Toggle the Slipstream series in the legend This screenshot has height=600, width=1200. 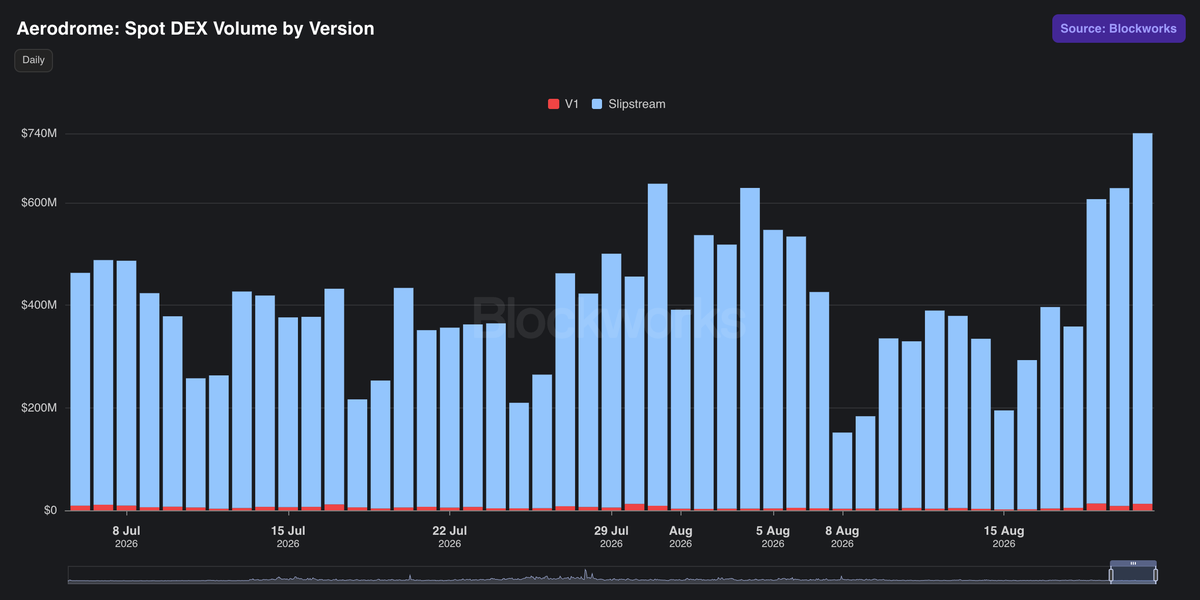pyautogui.click(x=628, y=104)
